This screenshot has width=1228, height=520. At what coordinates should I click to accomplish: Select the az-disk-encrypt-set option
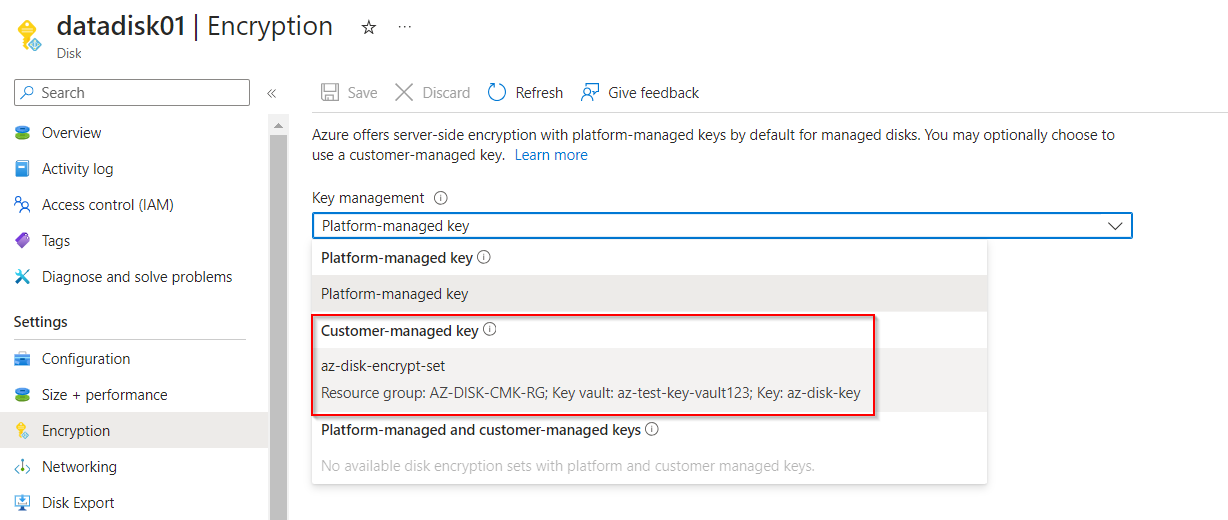point(649,380)
